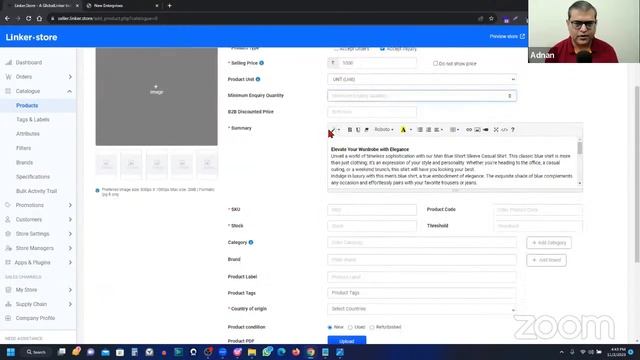Insert a video in Summary editor
The height and width of the screenshot is (360, 640).
click(x=486, y=130)
